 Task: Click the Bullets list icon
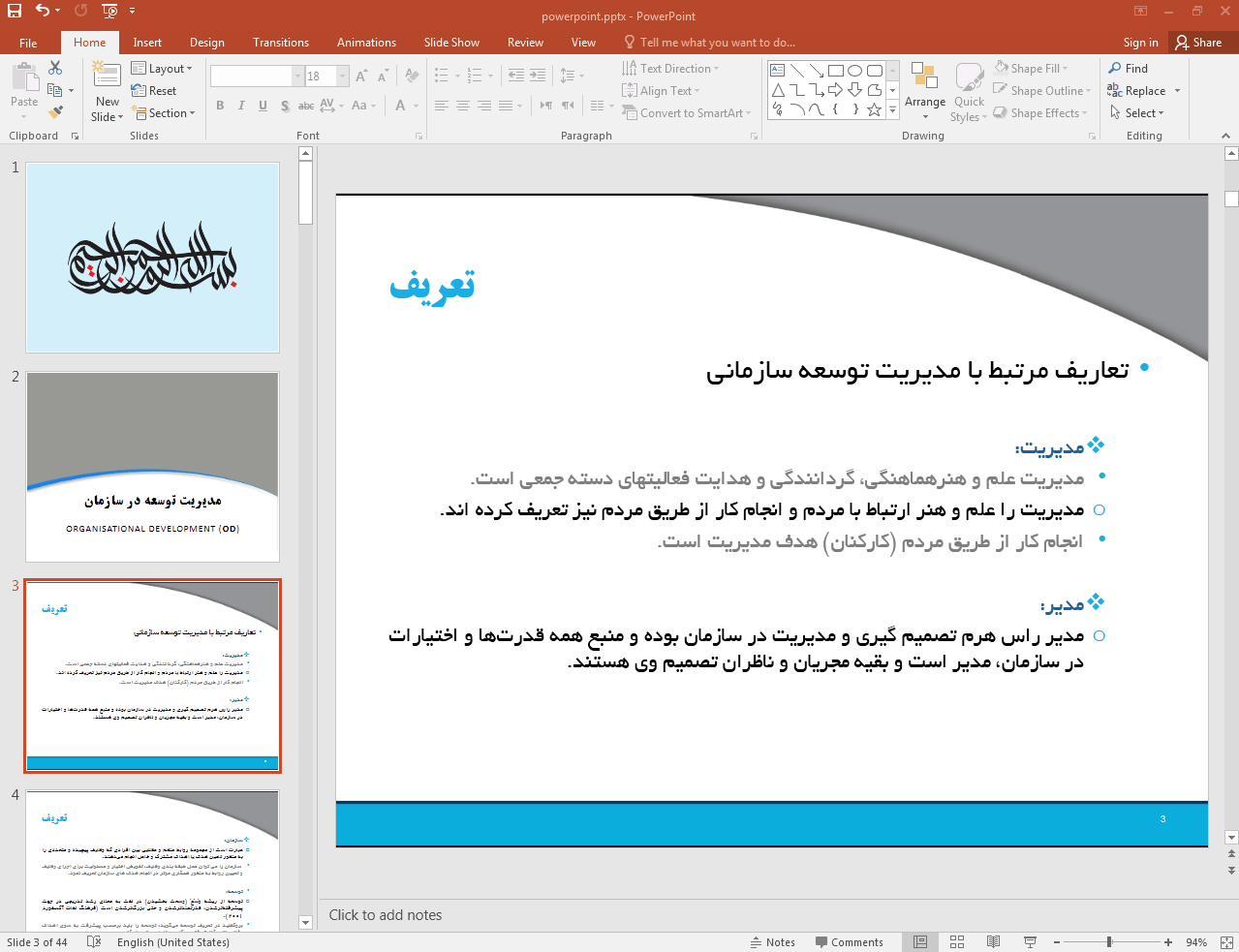(442, 76)
